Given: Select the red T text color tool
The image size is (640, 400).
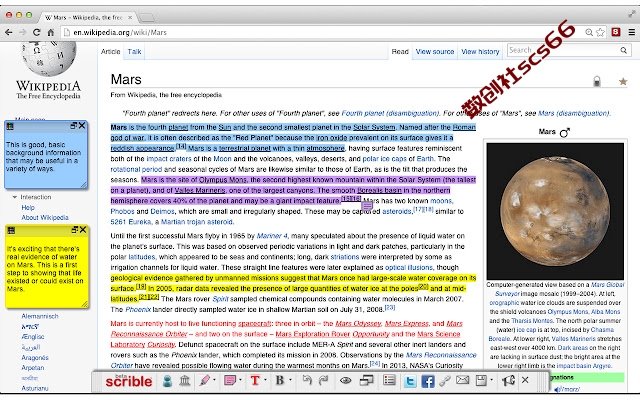Looking at the screenshot, I should [255, 381].
